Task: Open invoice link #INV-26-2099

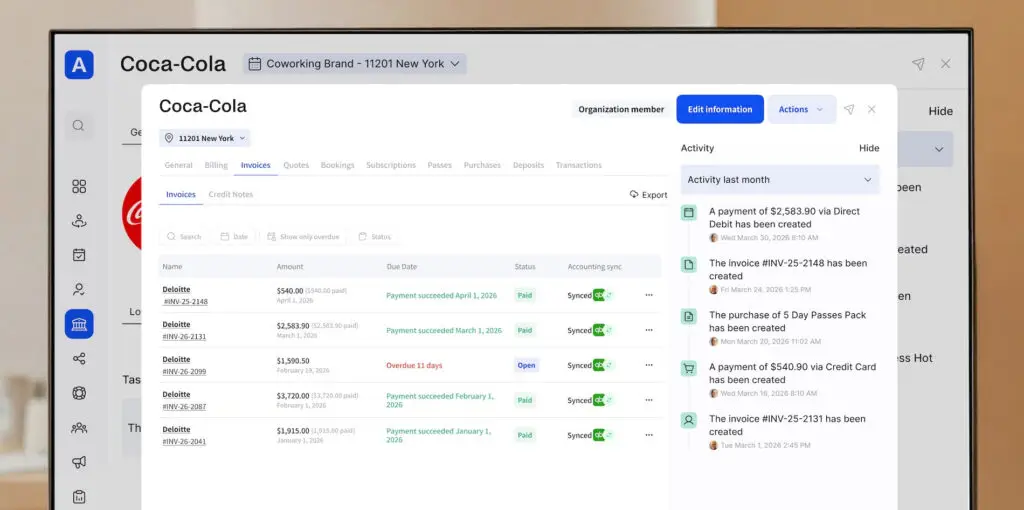Action: (x=184, y=372)
